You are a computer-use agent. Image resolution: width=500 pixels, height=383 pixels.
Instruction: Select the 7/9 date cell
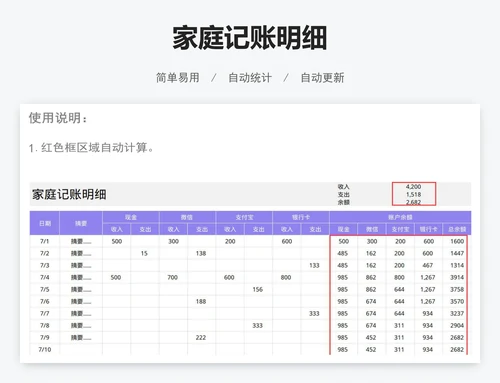(44, 337)
